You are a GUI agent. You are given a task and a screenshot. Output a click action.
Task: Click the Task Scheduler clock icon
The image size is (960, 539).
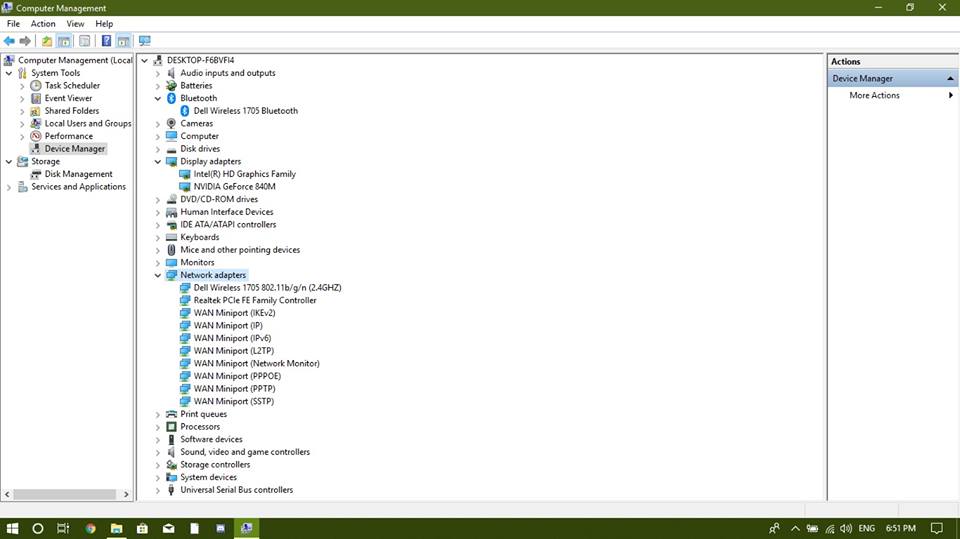pos(36,86)
